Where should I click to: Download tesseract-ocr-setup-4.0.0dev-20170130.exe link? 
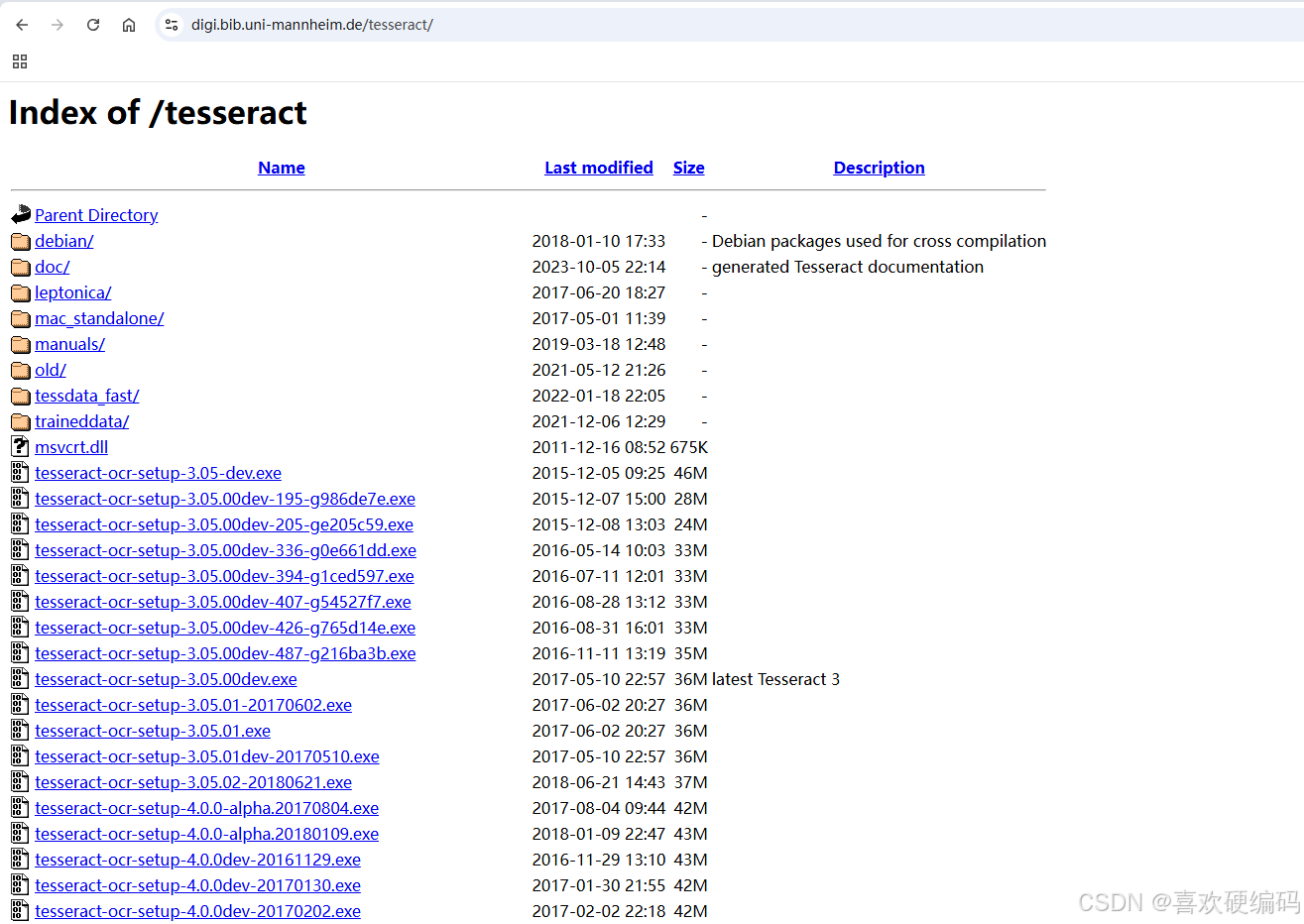(197, 885)
